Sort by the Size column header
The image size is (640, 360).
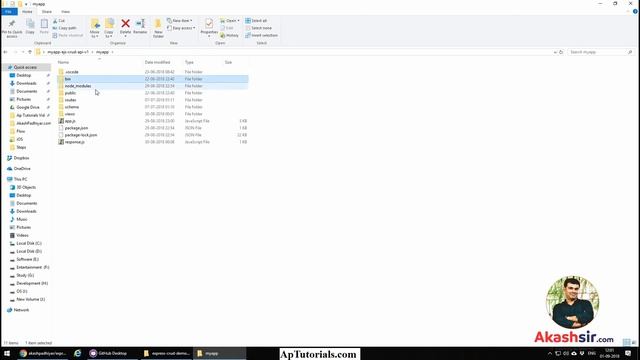click(228, 62)
